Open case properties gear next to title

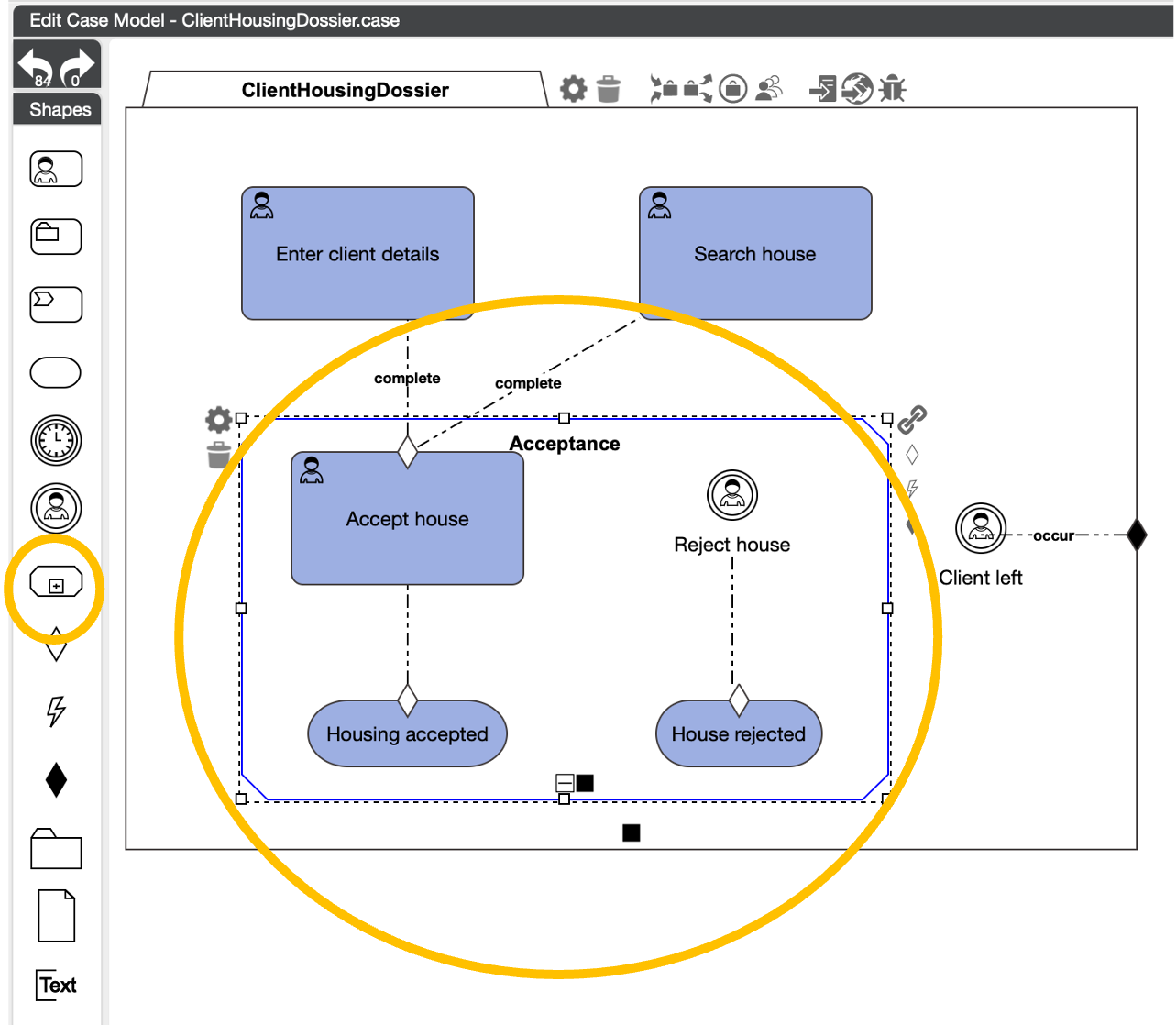[x=574, y=89]
